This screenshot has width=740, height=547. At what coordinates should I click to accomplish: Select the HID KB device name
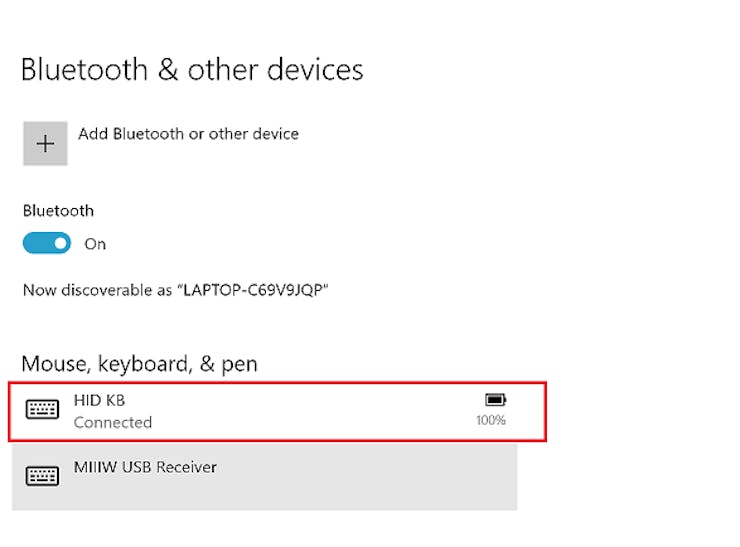point(99,400)
